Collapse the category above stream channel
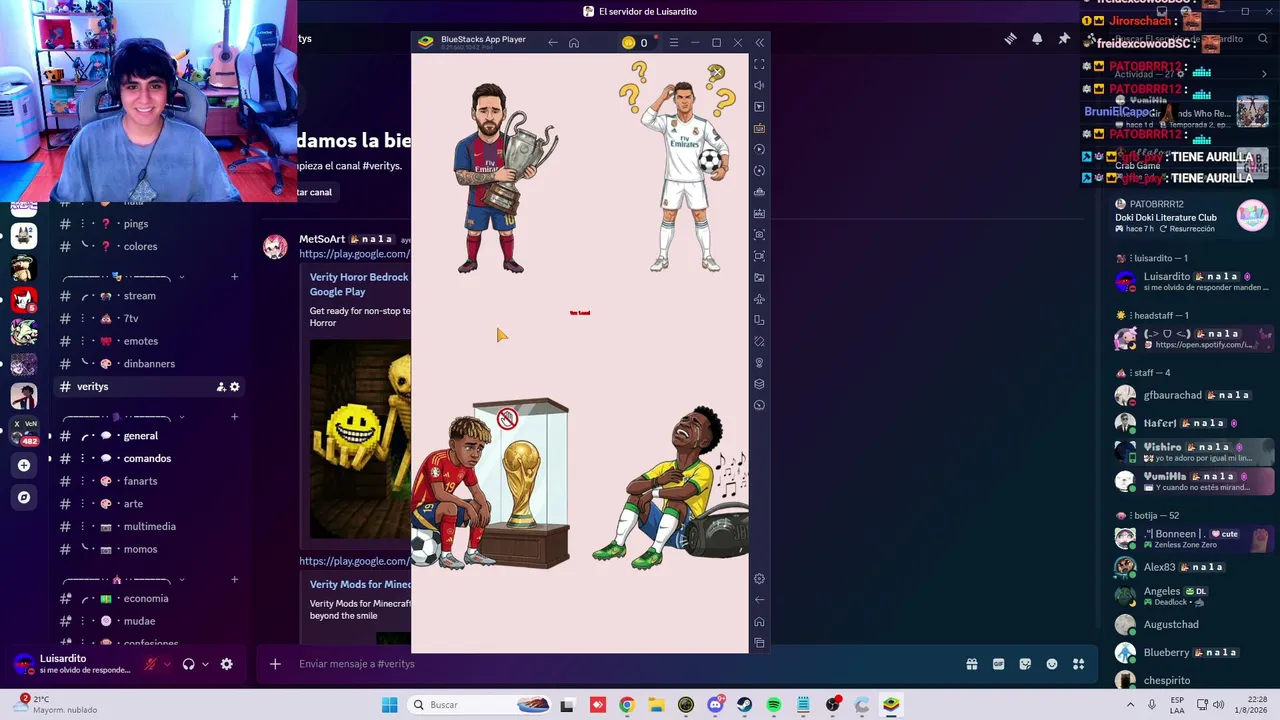 [124, 277]
